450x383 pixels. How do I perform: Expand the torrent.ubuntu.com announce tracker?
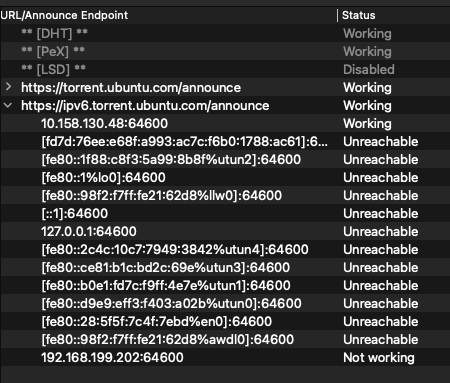tap(8, 87)
